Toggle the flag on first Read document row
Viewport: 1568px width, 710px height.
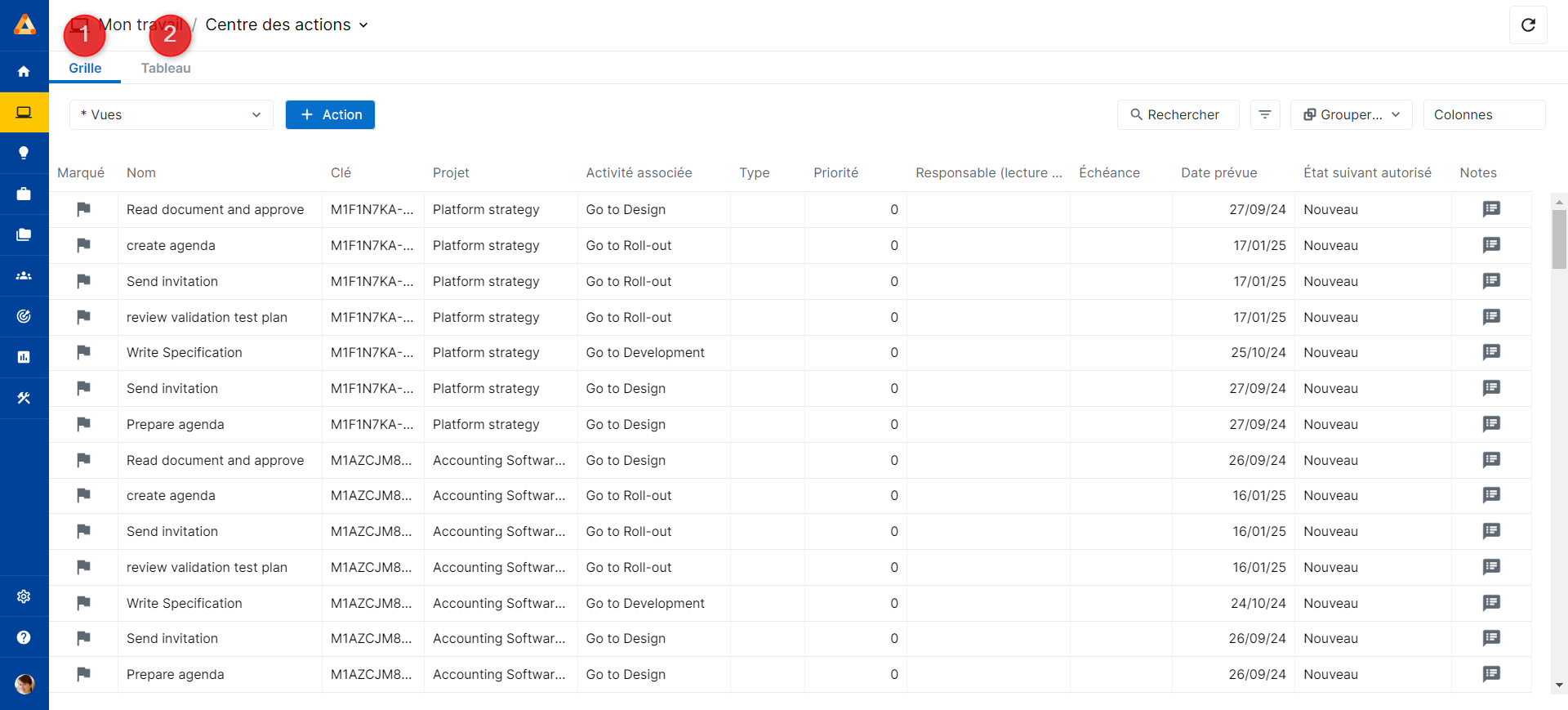coord(83,209)
